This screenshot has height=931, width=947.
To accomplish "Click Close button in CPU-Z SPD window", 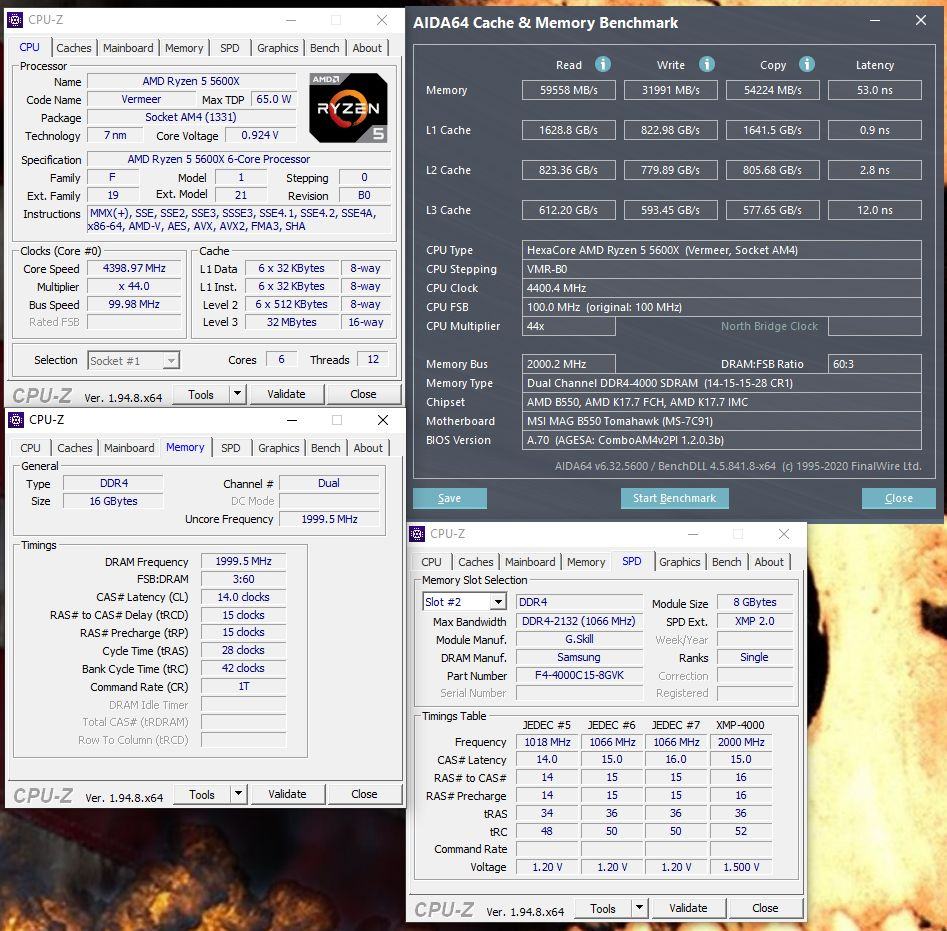I will pos(765,908).
